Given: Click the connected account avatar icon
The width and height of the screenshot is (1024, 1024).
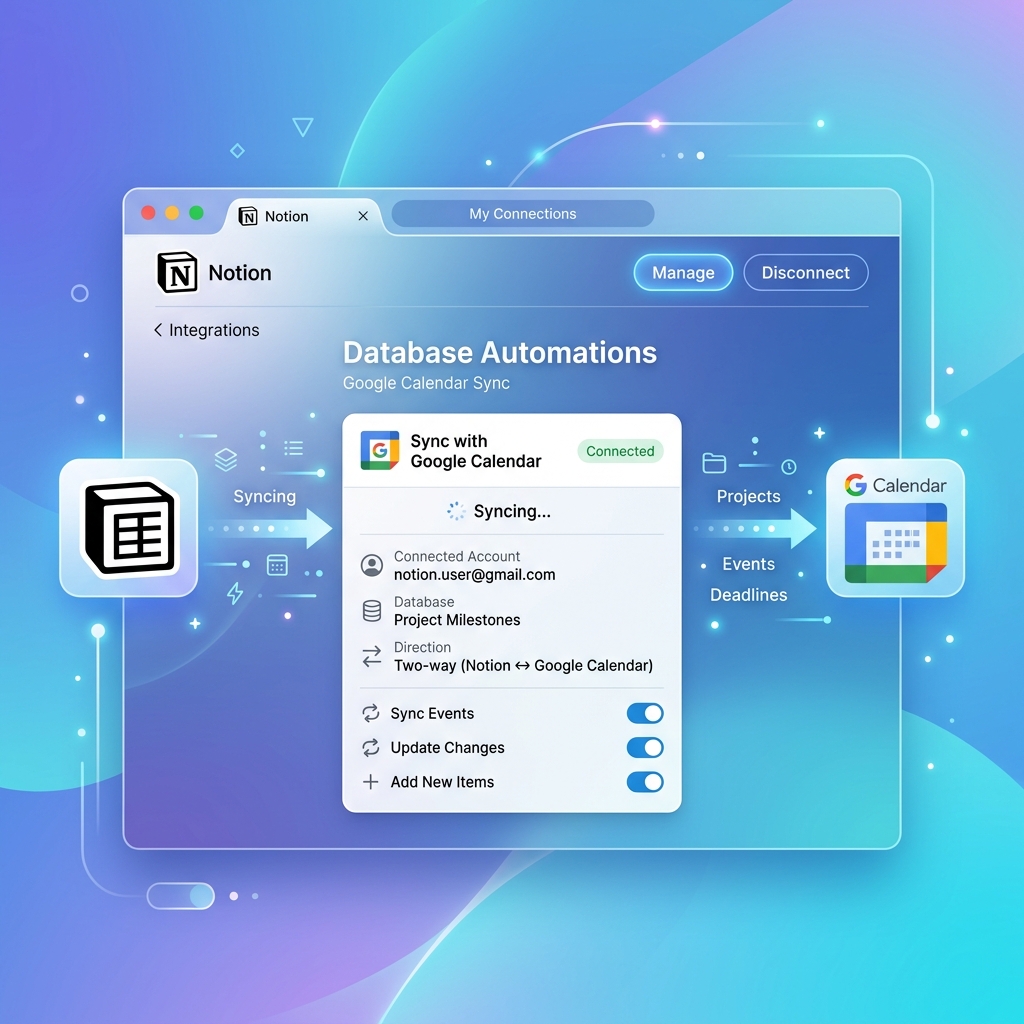Looking at the screenshot, I should 372,566.
